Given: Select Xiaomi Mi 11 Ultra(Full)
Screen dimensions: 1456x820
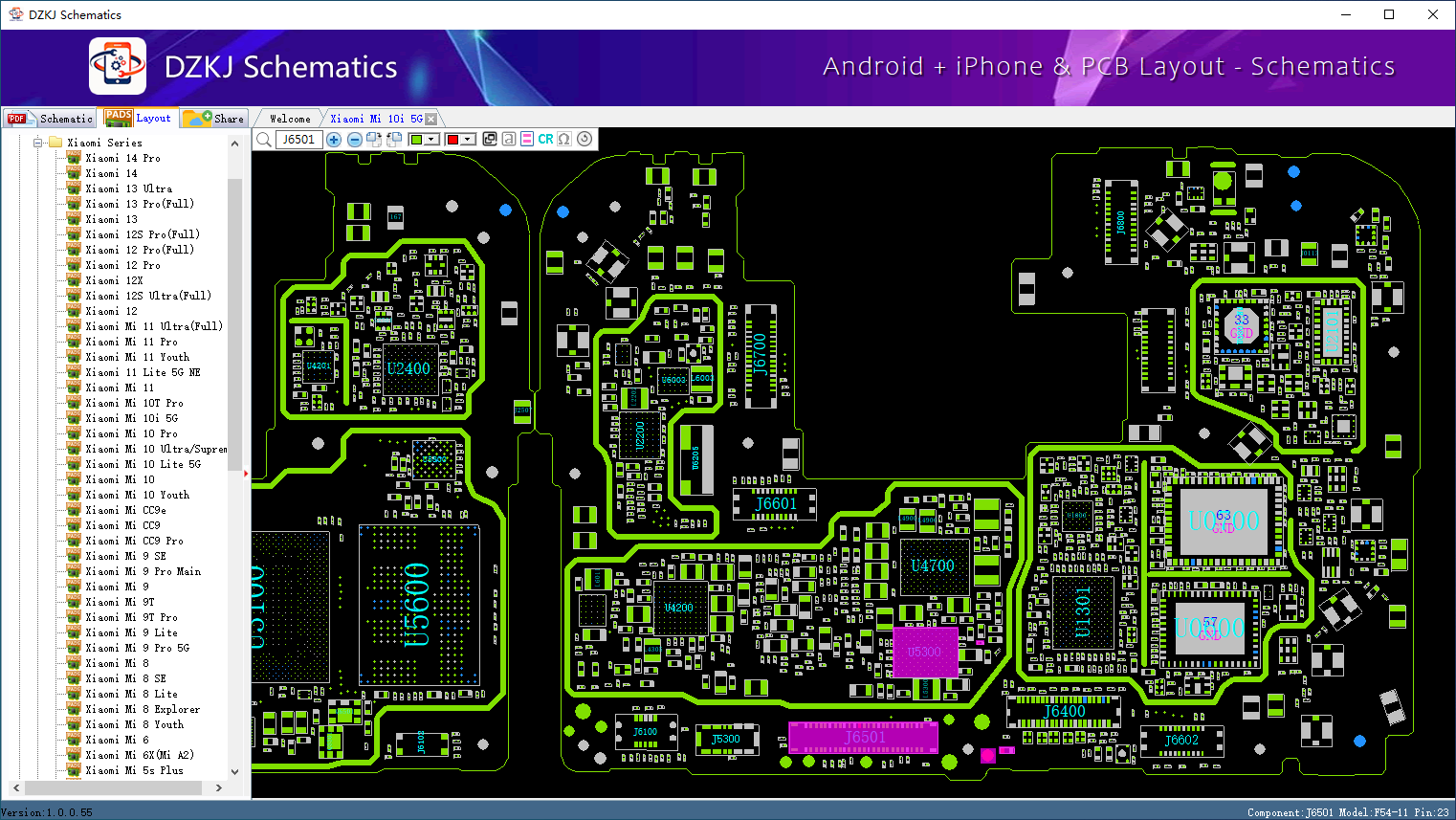Looking at the screenshot, I should point(154,326).
